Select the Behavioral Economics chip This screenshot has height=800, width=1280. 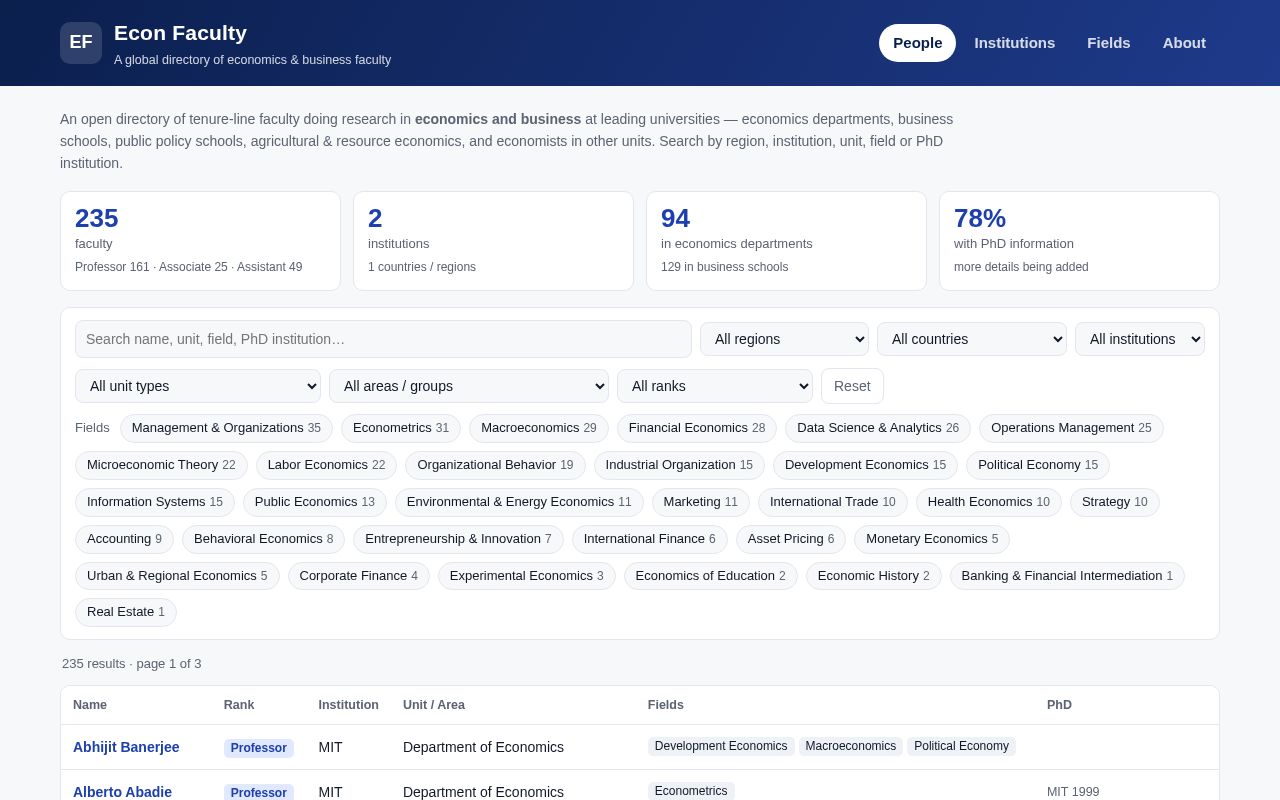[x=264, y=539]
